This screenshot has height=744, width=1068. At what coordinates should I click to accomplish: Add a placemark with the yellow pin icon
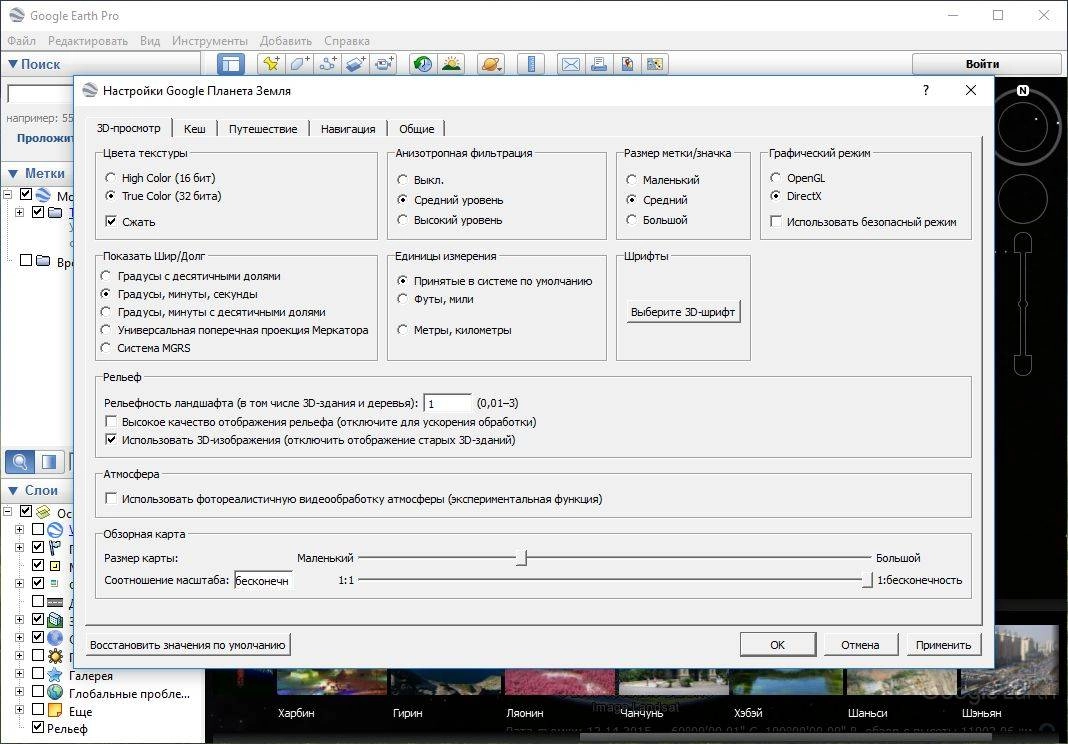pyautogui.click(x=271, y=64)
